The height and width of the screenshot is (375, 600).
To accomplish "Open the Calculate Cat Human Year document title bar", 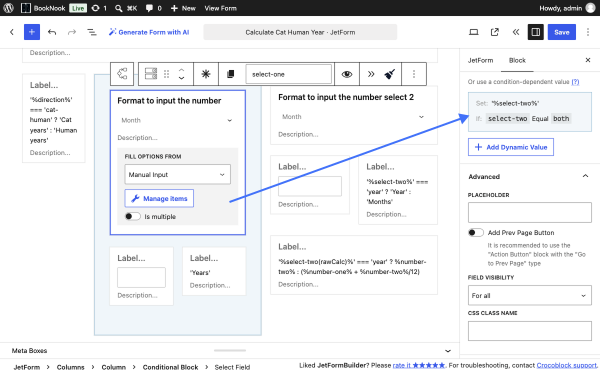I will (x=300, y=32).
